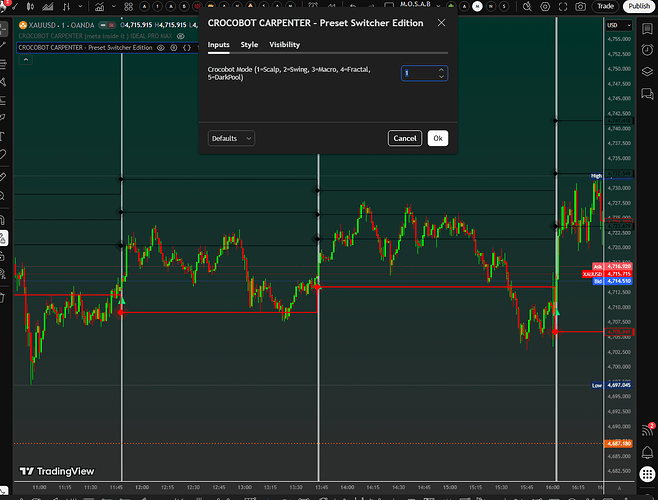
Task: Select the zoom-in tool in left toolbar
Action: (3, 196)
